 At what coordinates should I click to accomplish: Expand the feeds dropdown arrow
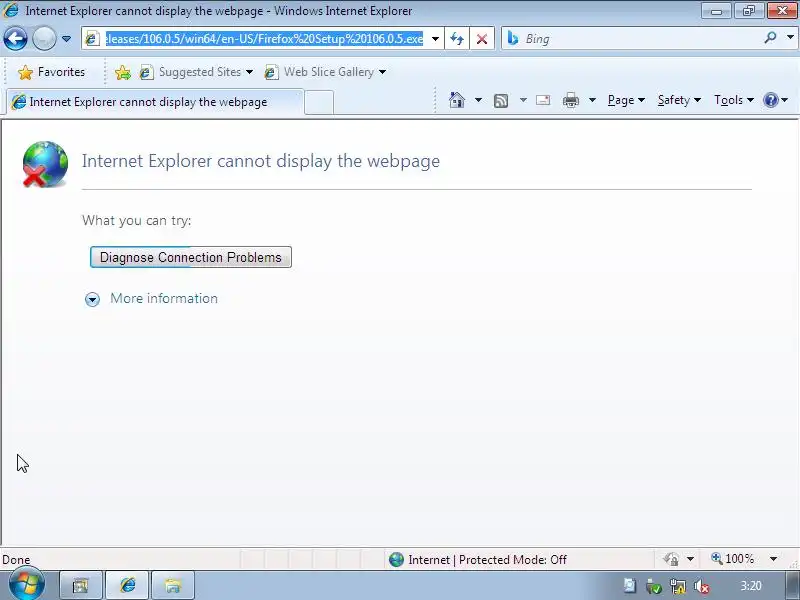tap(523, 100)
